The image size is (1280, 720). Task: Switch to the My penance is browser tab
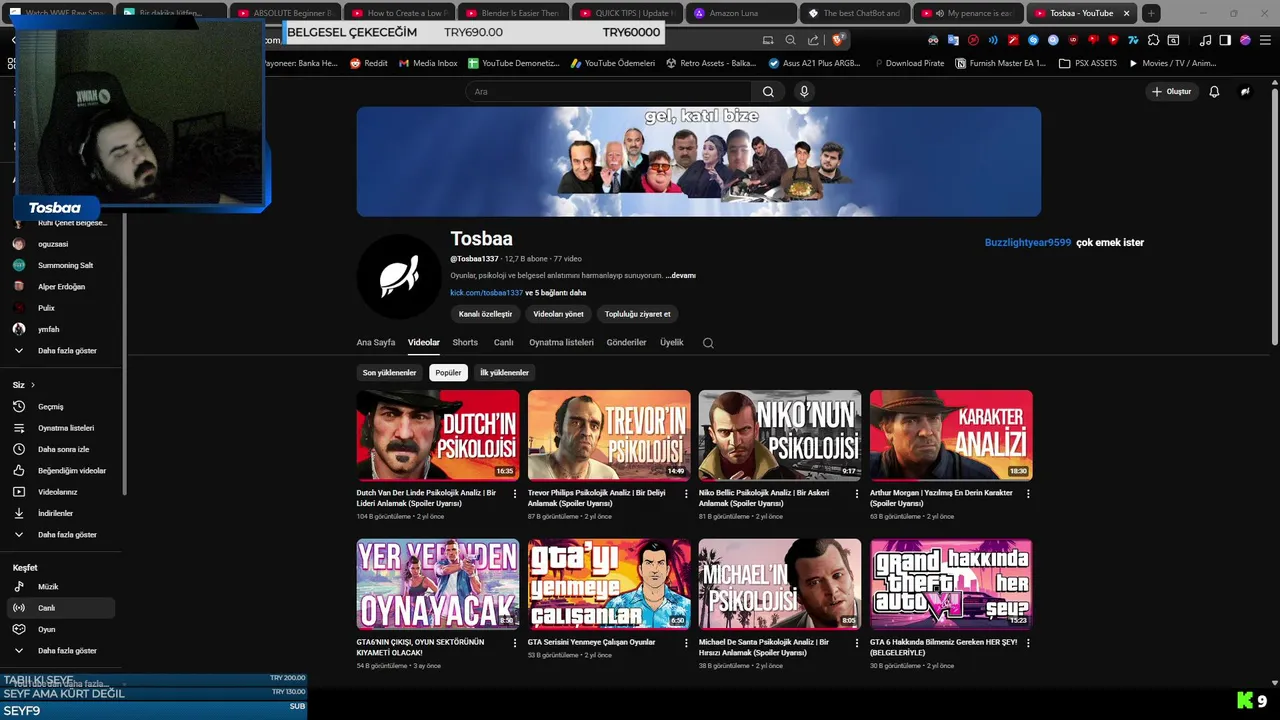tap(966, 13)
